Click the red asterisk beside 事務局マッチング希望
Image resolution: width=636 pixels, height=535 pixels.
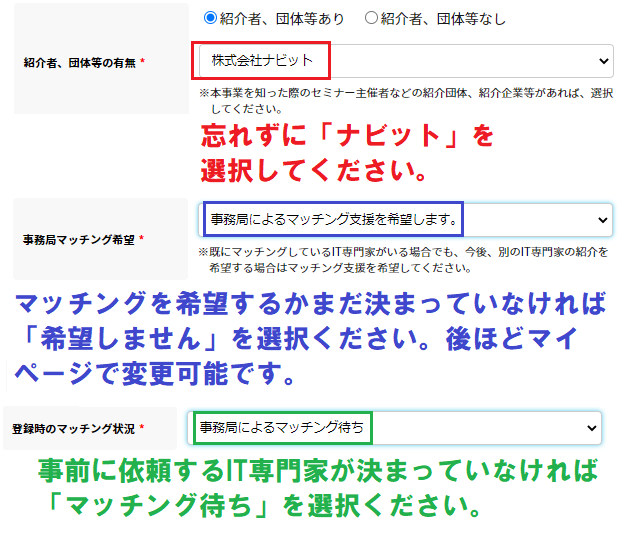pos(143,240)
